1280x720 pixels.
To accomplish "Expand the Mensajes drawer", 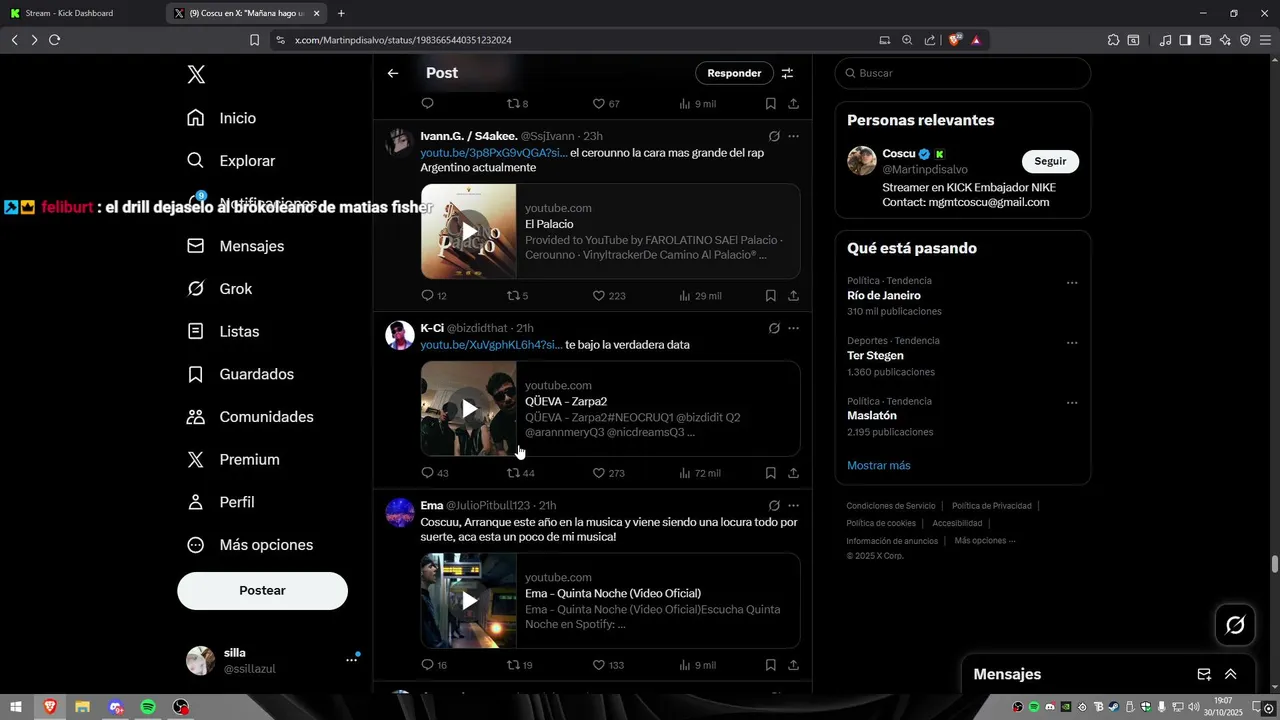I will (1231, 675).
